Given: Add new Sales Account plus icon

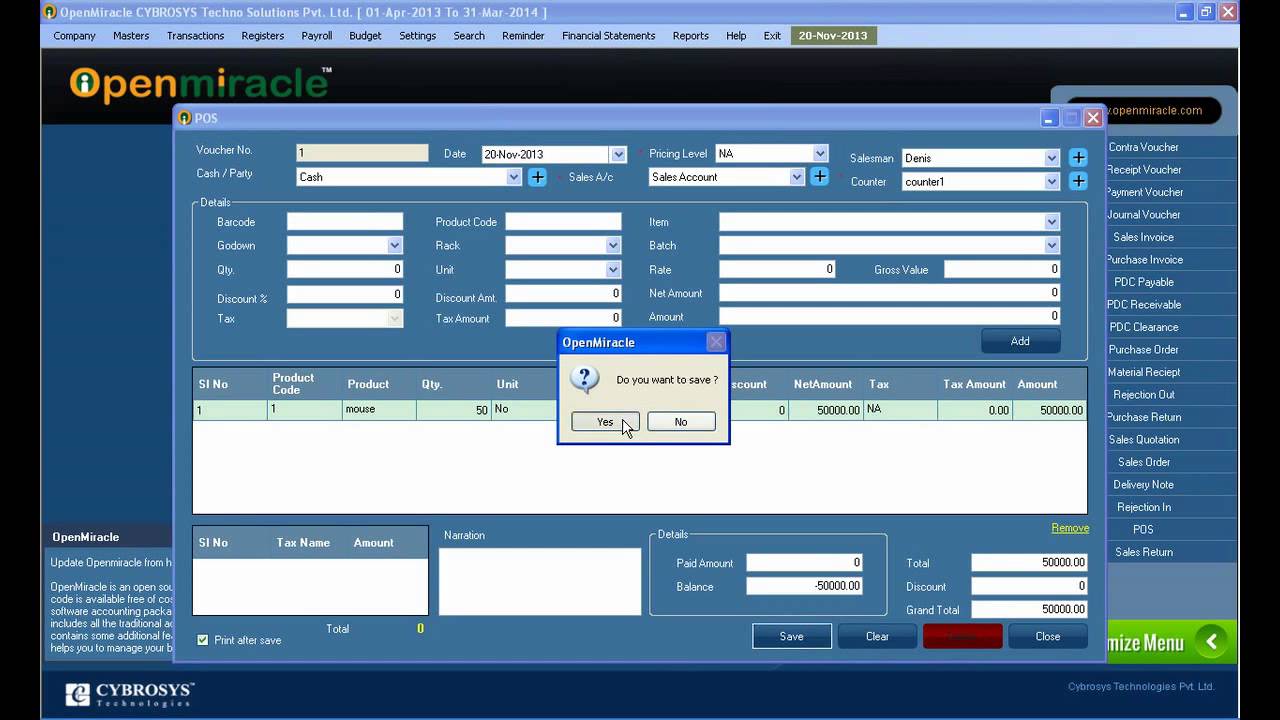Looking at the screenshot, I should click(819, 177).
